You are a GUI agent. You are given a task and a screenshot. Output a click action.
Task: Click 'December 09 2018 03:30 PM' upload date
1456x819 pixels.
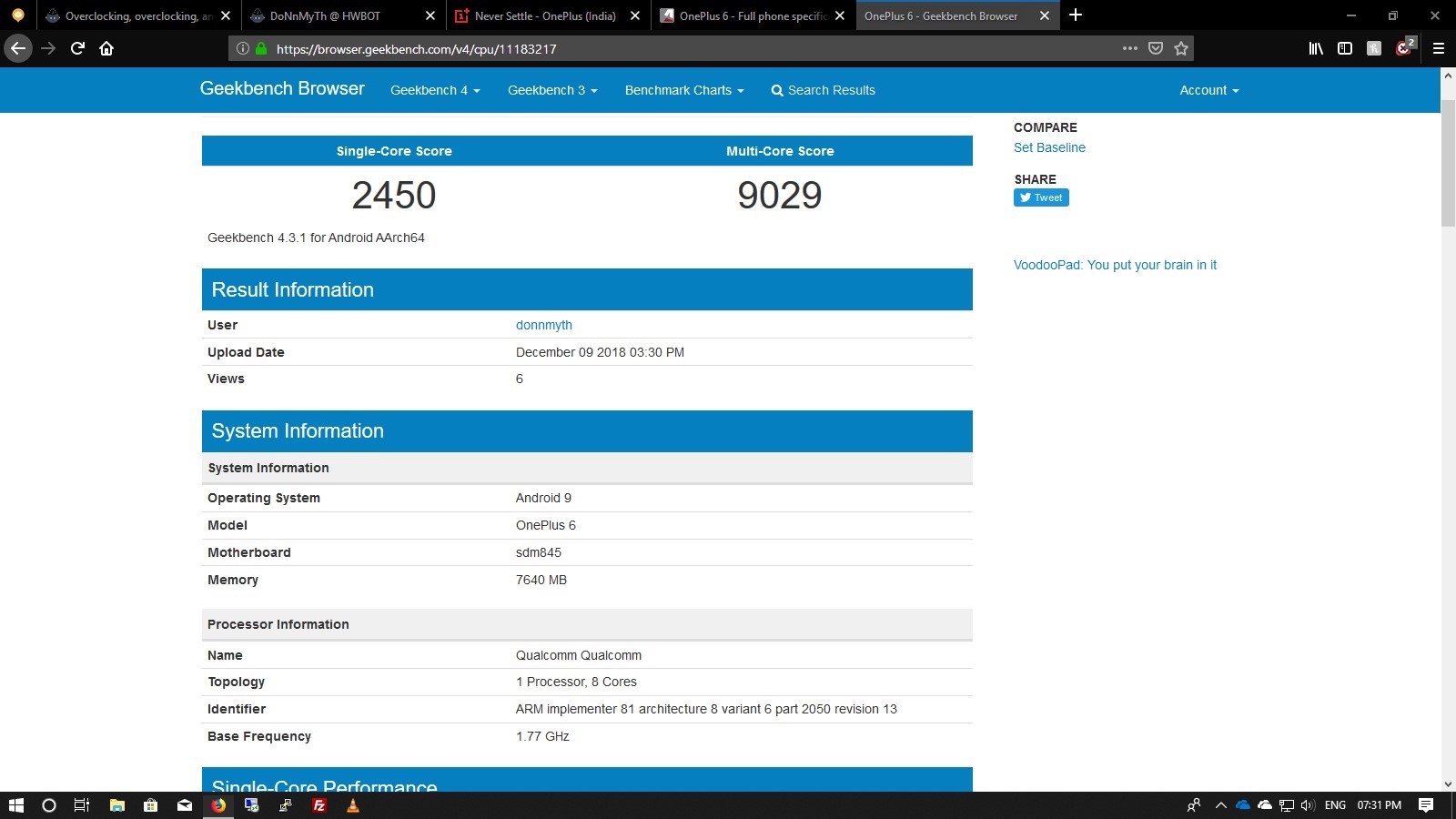[600, 352]
